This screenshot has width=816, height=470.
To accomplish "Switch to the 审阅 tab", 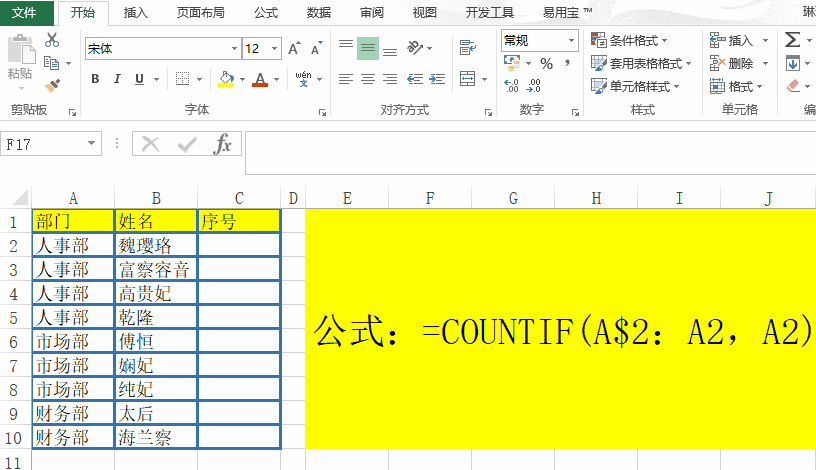I will (372, 12).
